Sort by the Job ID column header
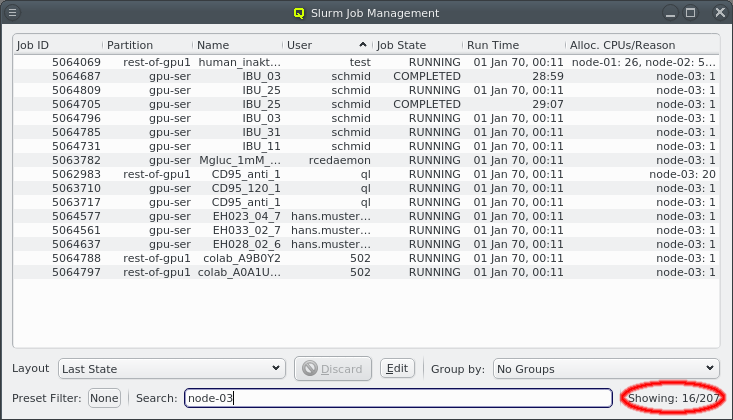Viewport: 733px width, 420px height. (x=57, y=45)
